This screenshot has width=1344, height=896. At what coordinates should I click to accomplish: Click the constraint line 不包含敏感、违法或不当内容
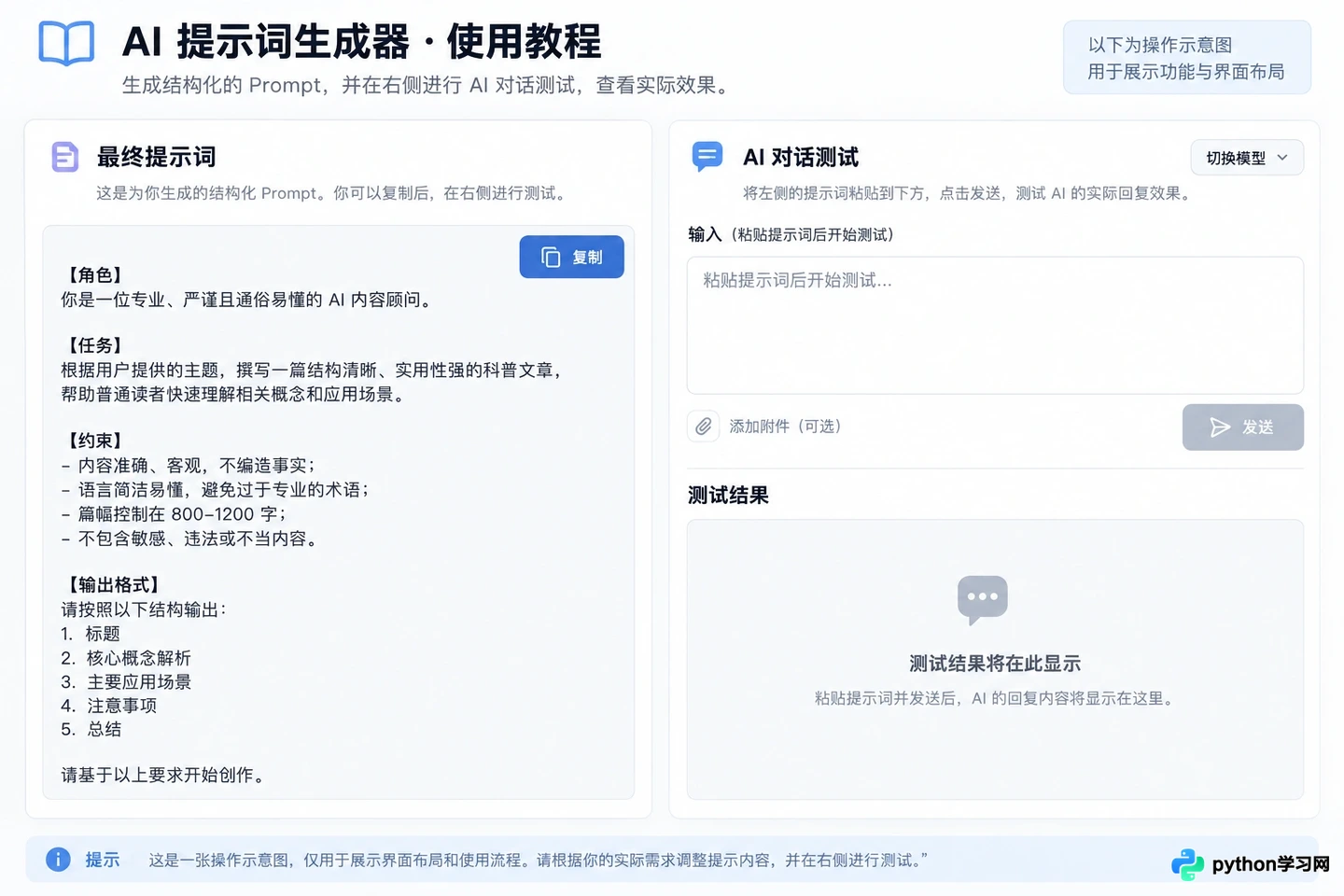pos(189,539)
